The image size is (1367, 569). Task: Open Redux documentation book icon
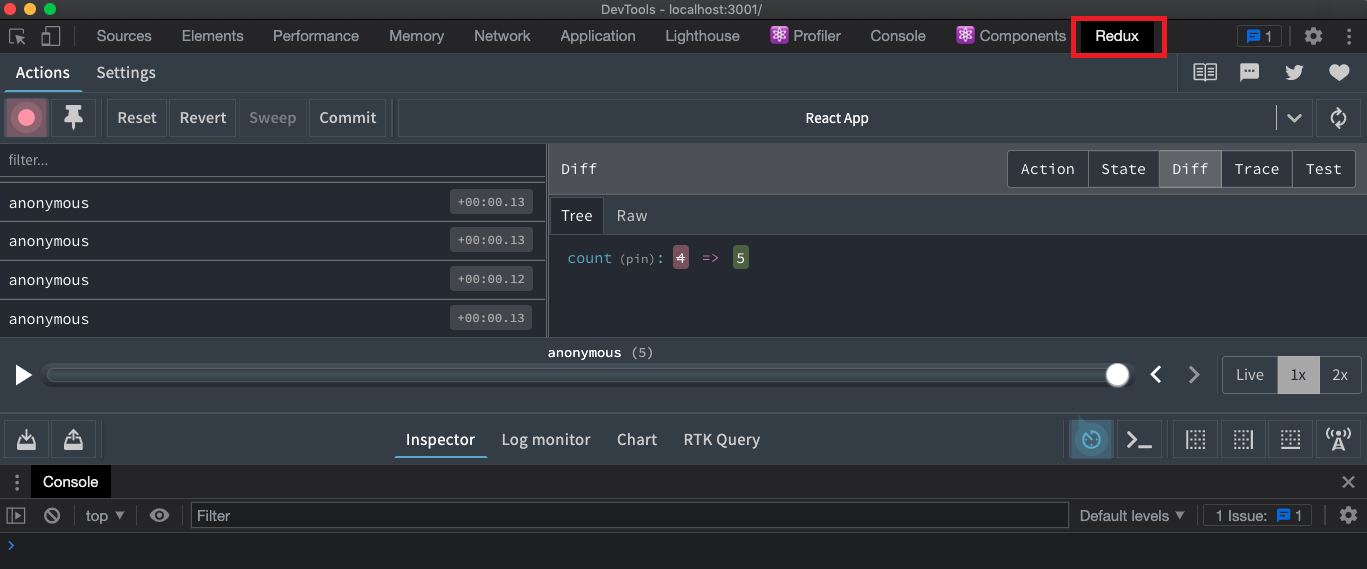(1205, 73)
